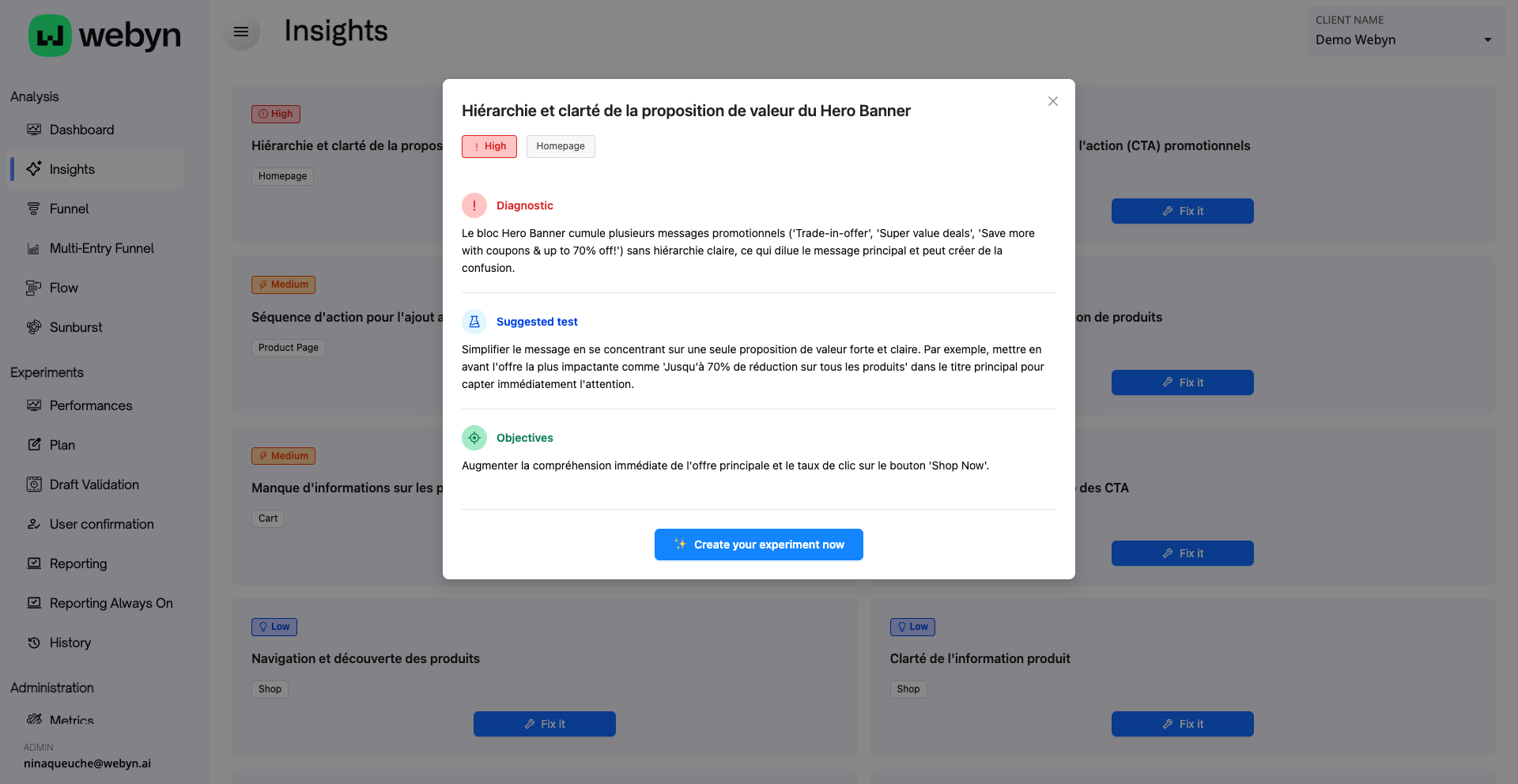1518x784 pixels.
Task: Open Multi-Entry Funnel in sidebar
Action: point(101,248)
